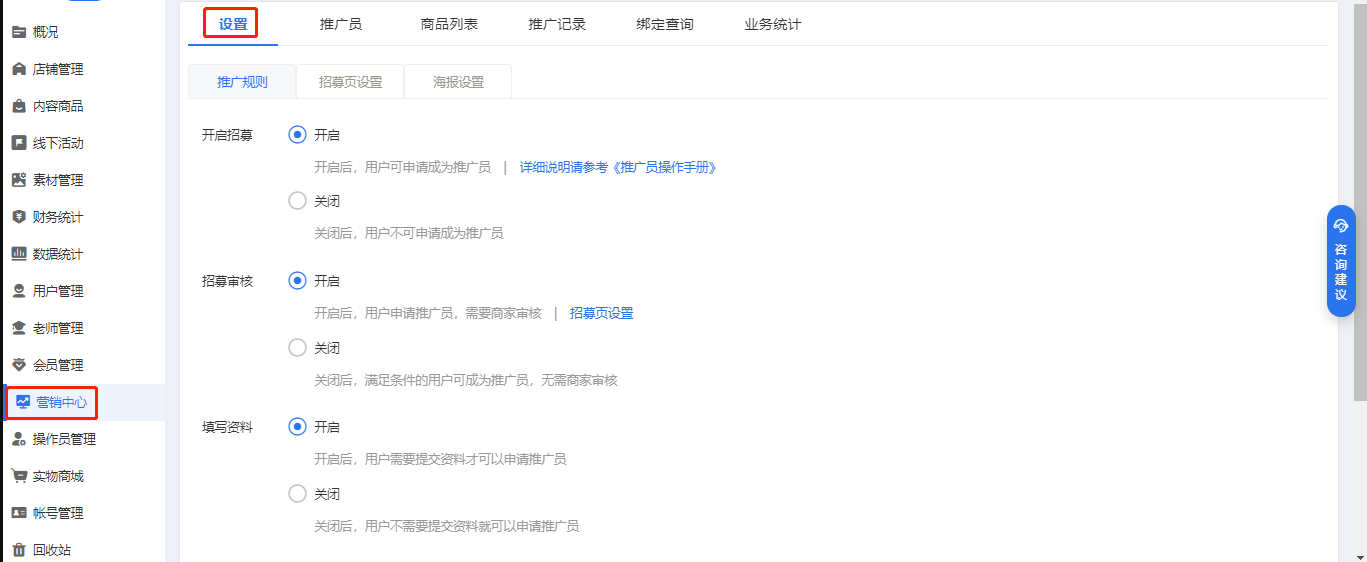The width and height of the screenshot is (1367, 562).
Task: Click the 回收站 trash icon
Action: (19, 550)
